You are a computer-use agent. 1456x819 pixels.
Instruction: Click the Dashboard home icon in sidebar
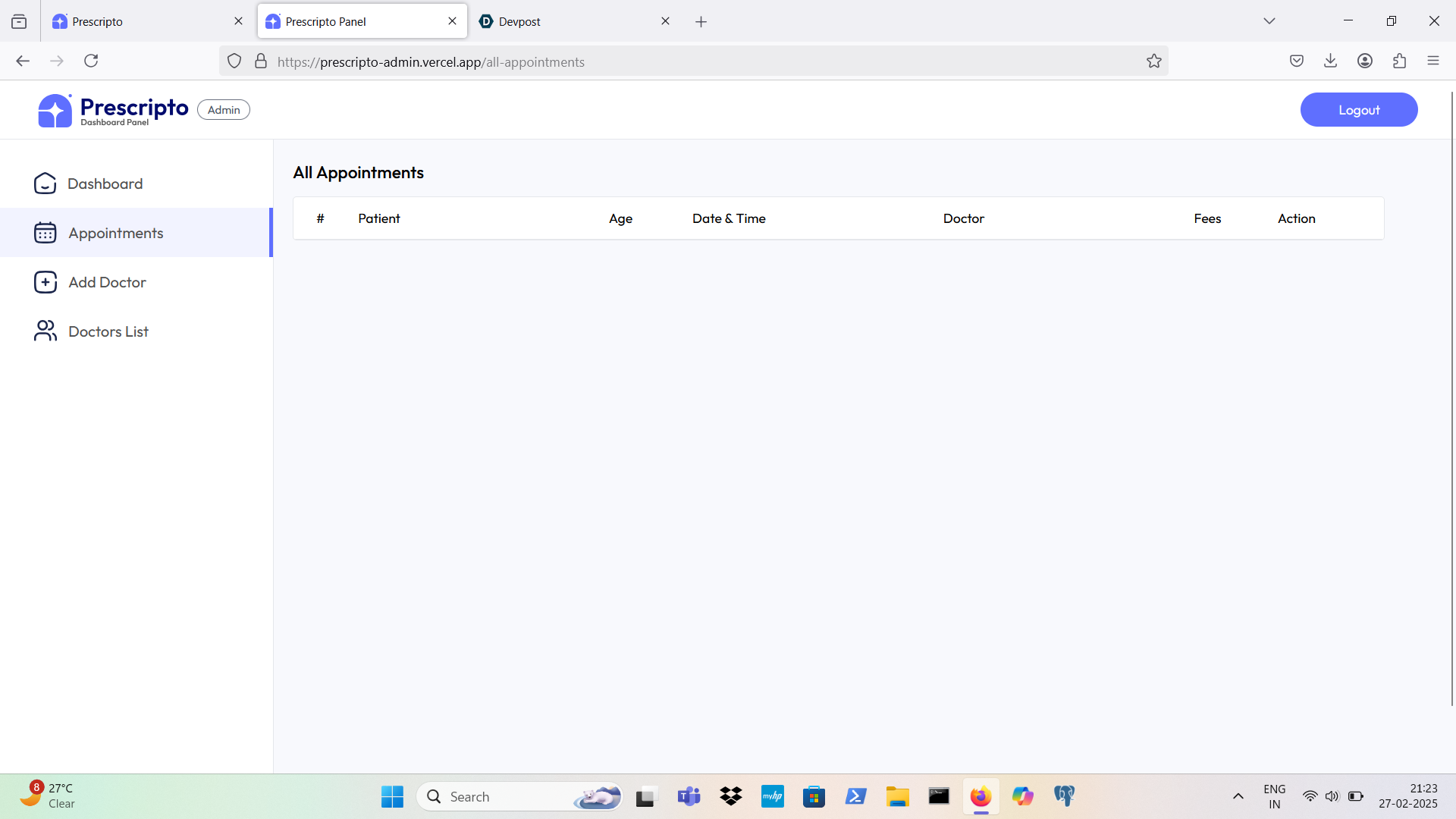[45, 184]
